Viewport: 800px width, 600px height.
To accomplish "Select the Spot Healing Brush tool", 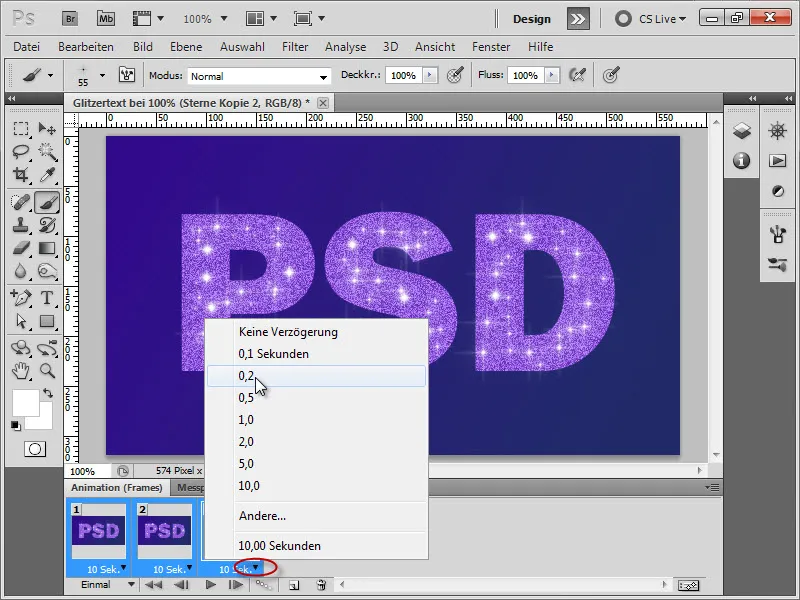I will click(21, 203).
